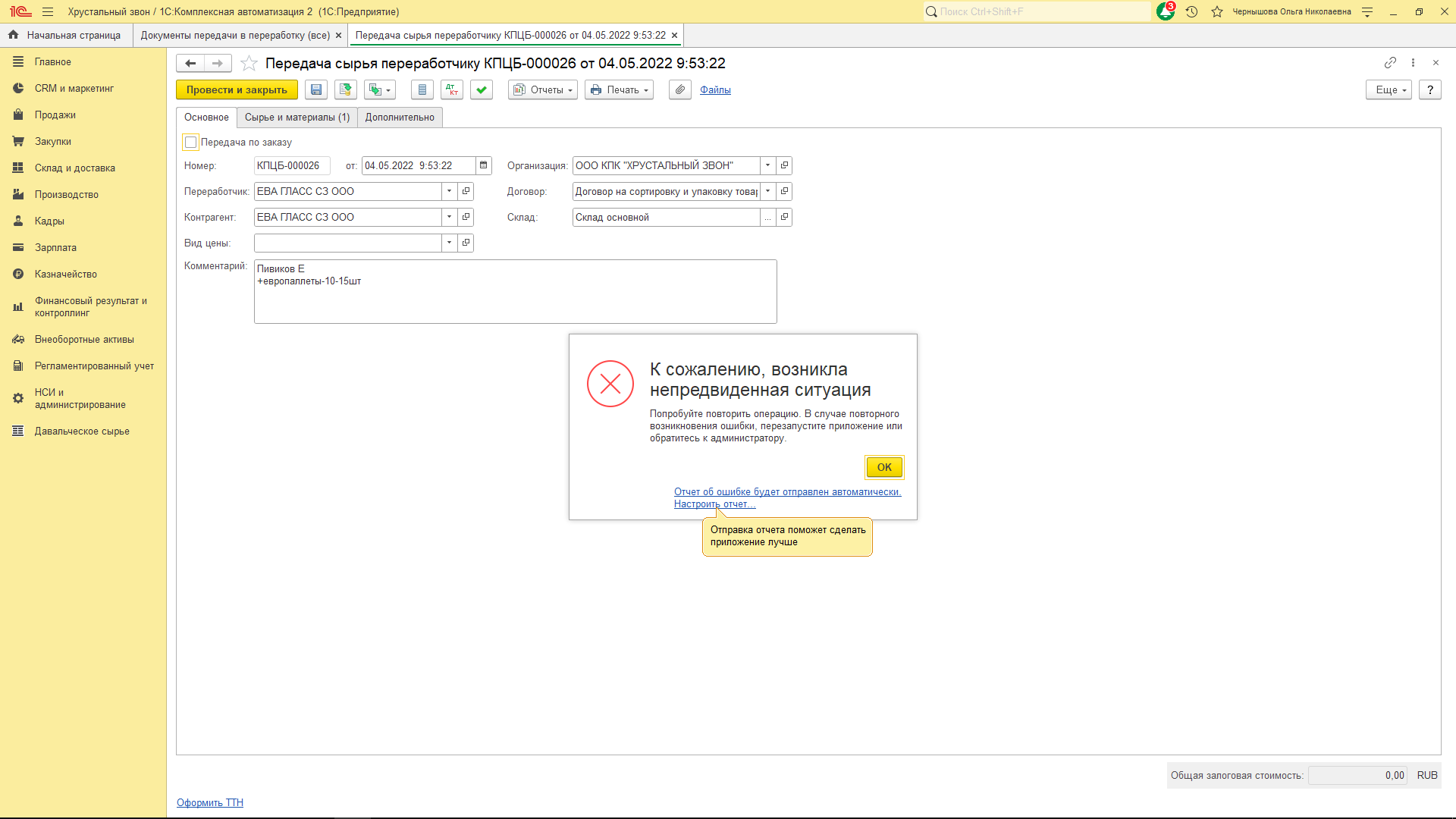This screenshot has width=1456, height=819.
Task: Click the Вид цены input field
Action: [x=347, y=243]
